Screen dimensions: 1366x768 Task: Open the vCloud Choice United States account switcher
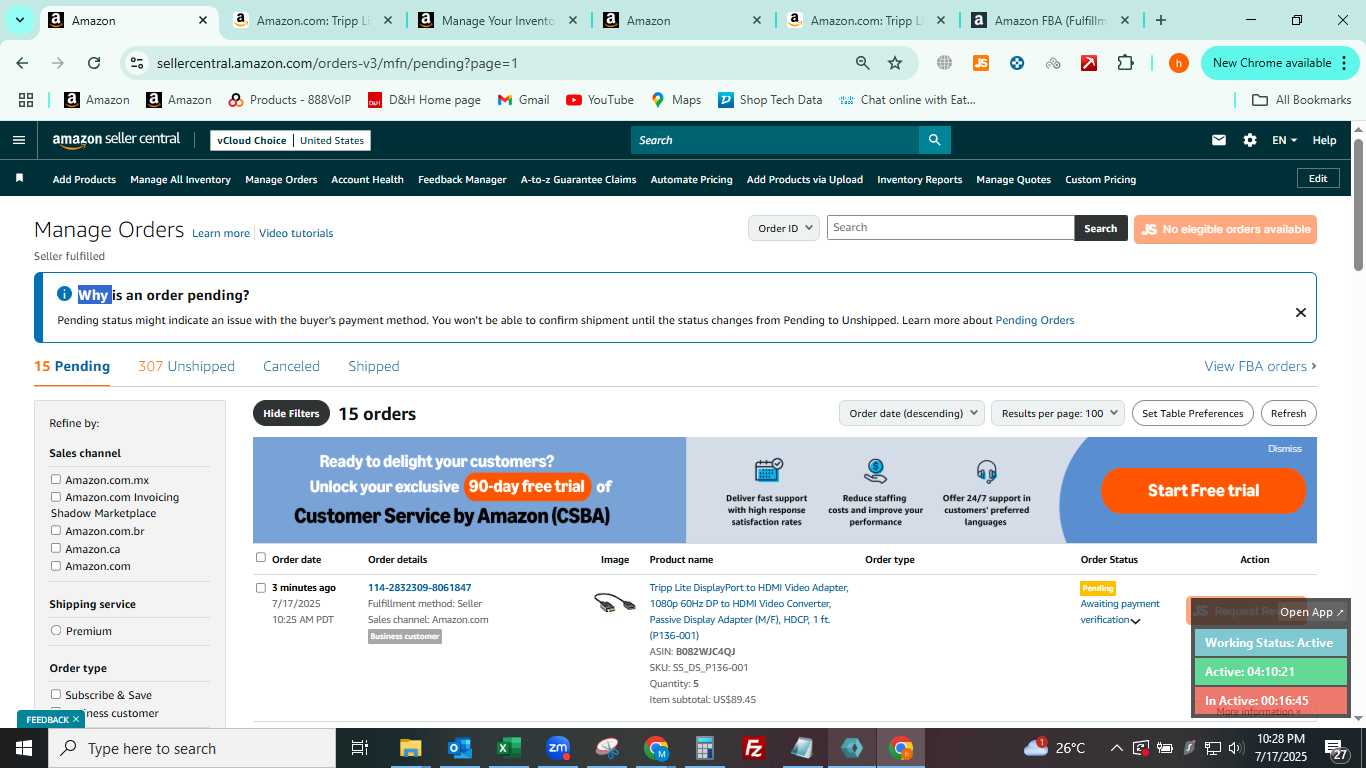[x=290, y=140]
